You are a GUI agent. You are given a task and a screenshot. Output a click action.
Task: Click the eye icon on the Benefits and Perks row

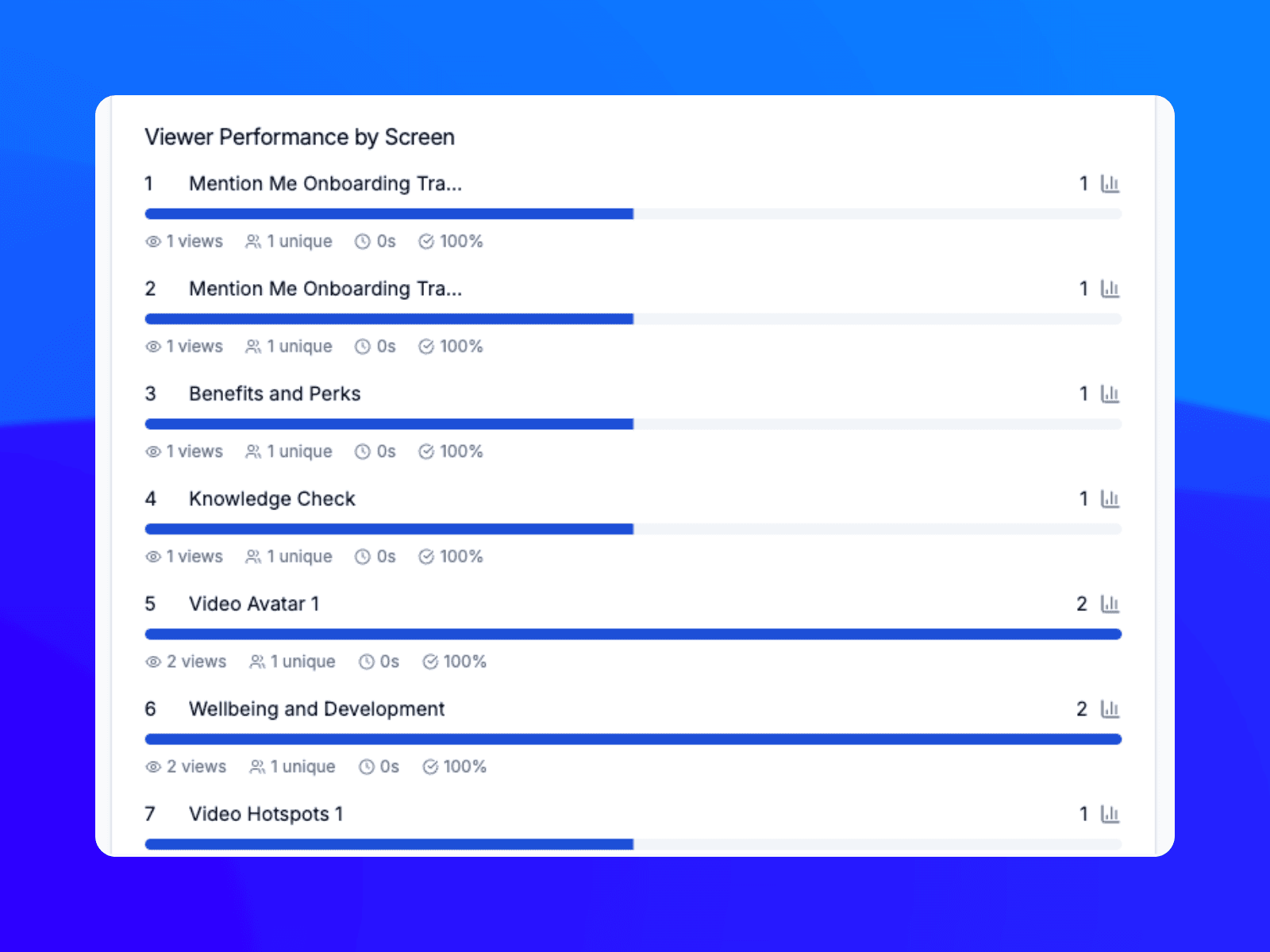pyautogui.click(x=152, y=451)
